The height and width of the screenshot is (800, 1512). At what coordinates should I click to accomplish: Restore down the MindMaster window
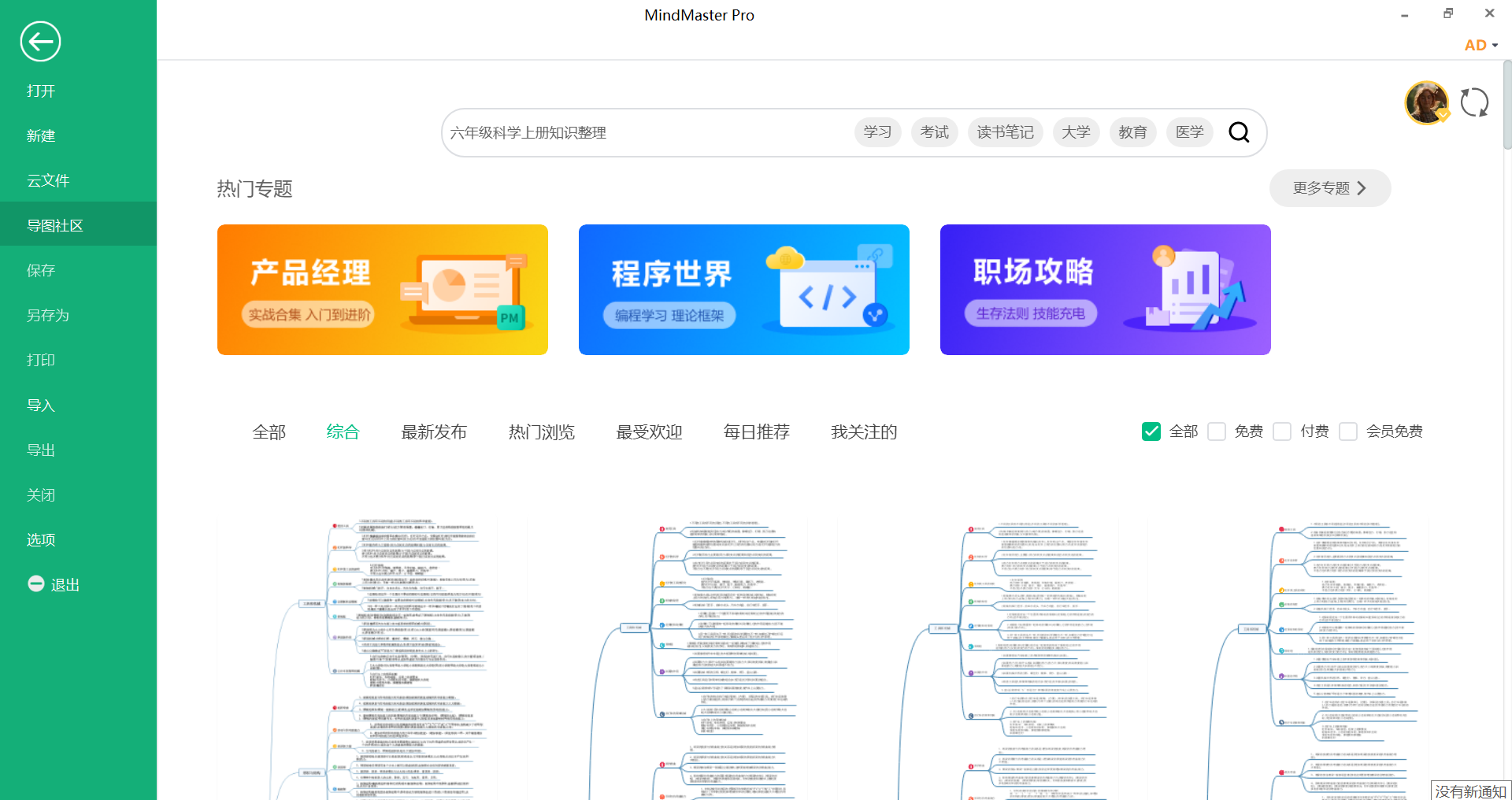(x=1447, y=13)
